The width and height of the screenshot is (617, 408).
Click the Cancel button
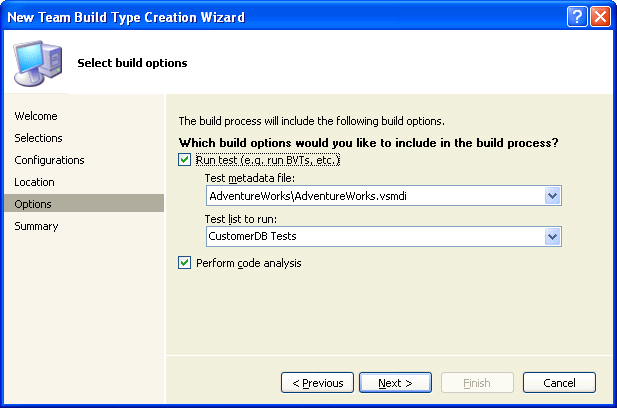(x=559, y=383)
